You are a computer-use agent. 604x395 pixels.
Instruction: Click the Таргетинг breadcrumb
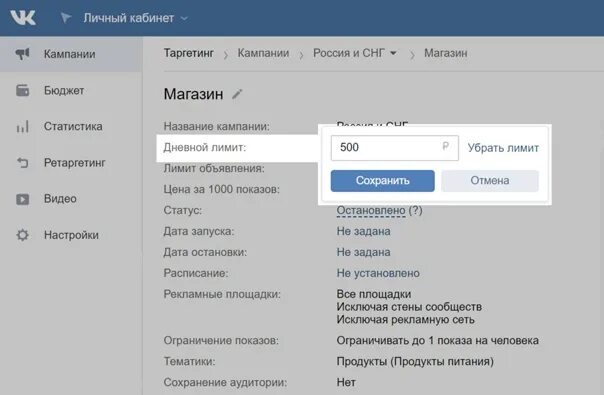point(188,53)
